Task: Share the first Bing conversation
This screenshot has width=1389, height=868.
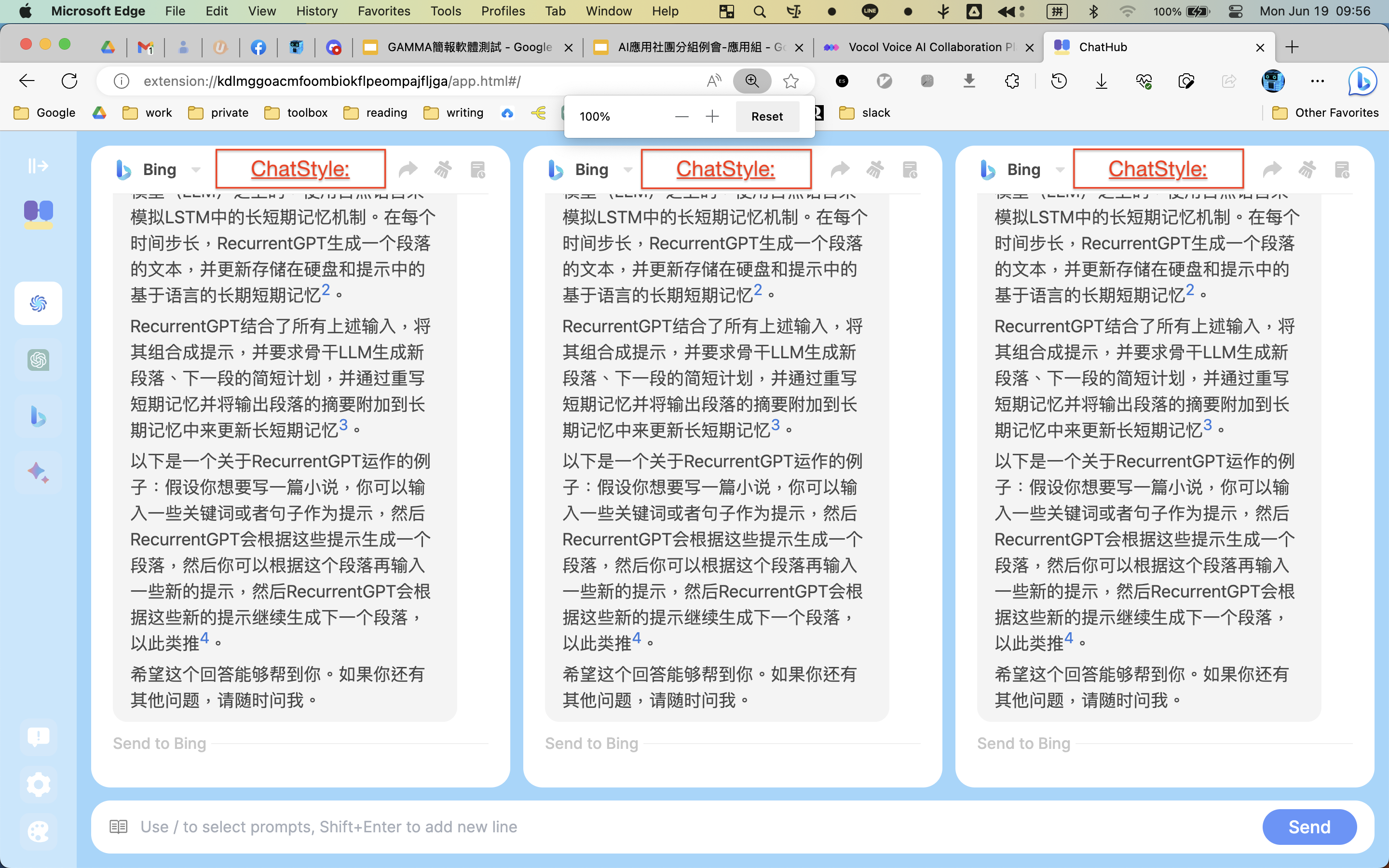Action: (408, 169)
